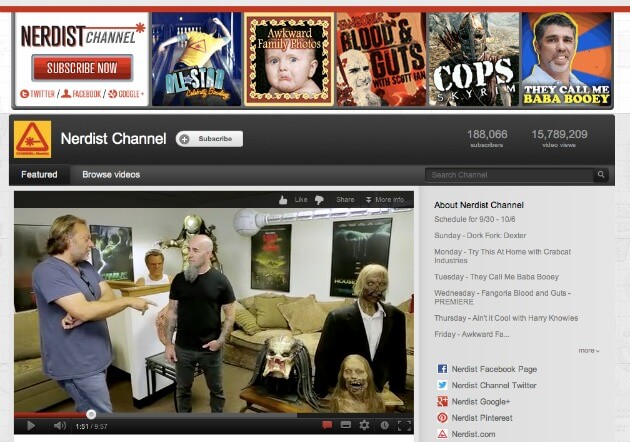Expand the More info dropdown
The width and height of the screenshot is (630, 442).
pos(385,199)
